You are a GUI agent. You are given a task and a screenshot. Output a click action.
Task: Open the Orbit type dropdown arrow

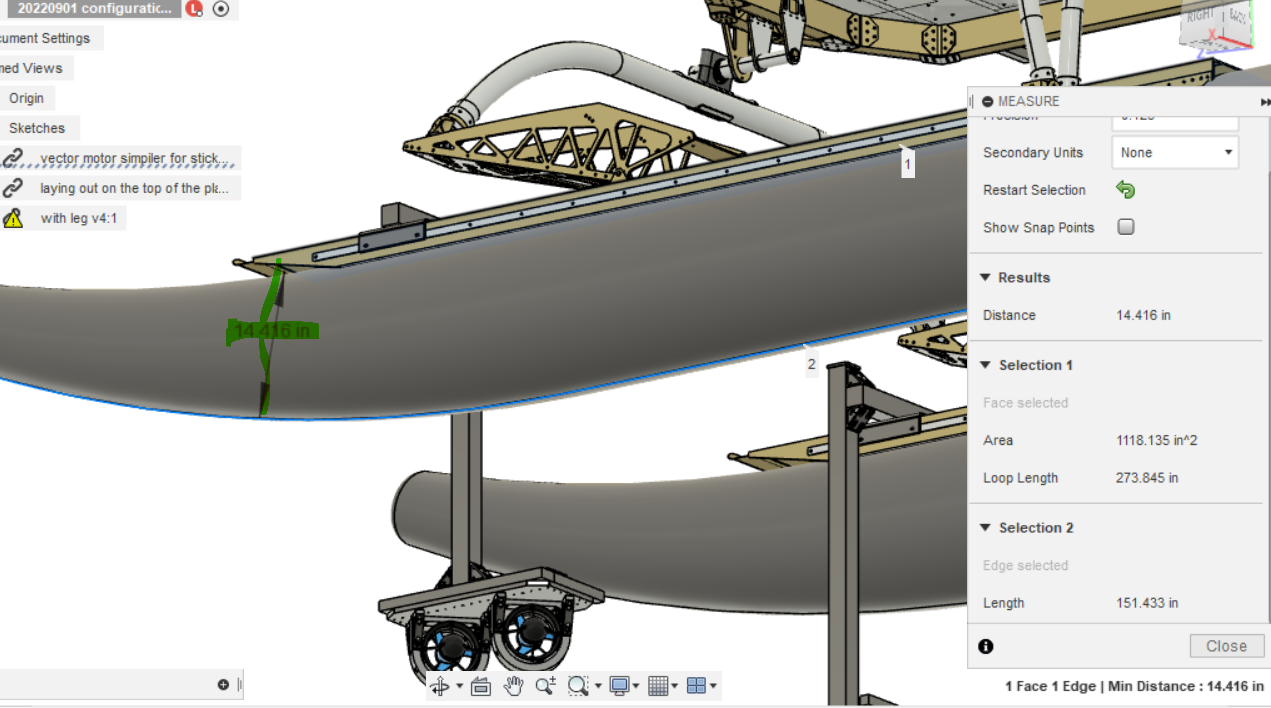point(459,686)
